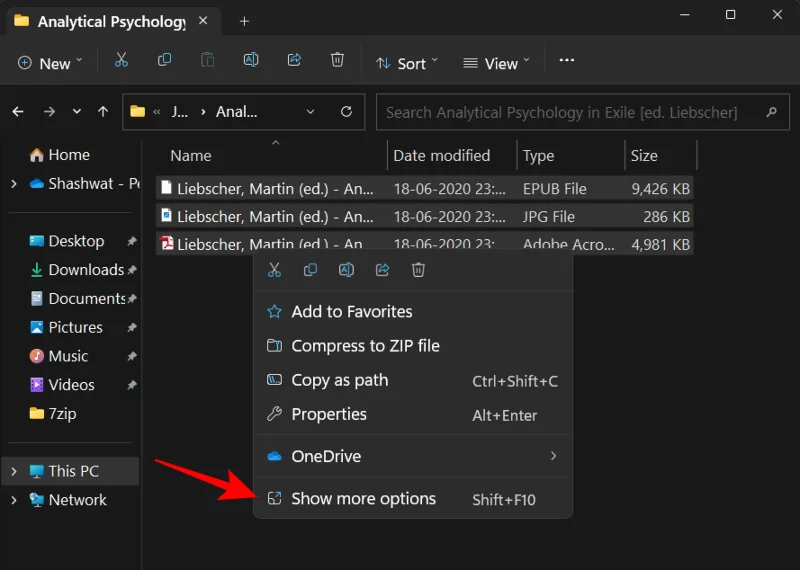The image size is (800, 570).
Task: Click the Share icon in the top toolbar
Action: coord(294,60)
